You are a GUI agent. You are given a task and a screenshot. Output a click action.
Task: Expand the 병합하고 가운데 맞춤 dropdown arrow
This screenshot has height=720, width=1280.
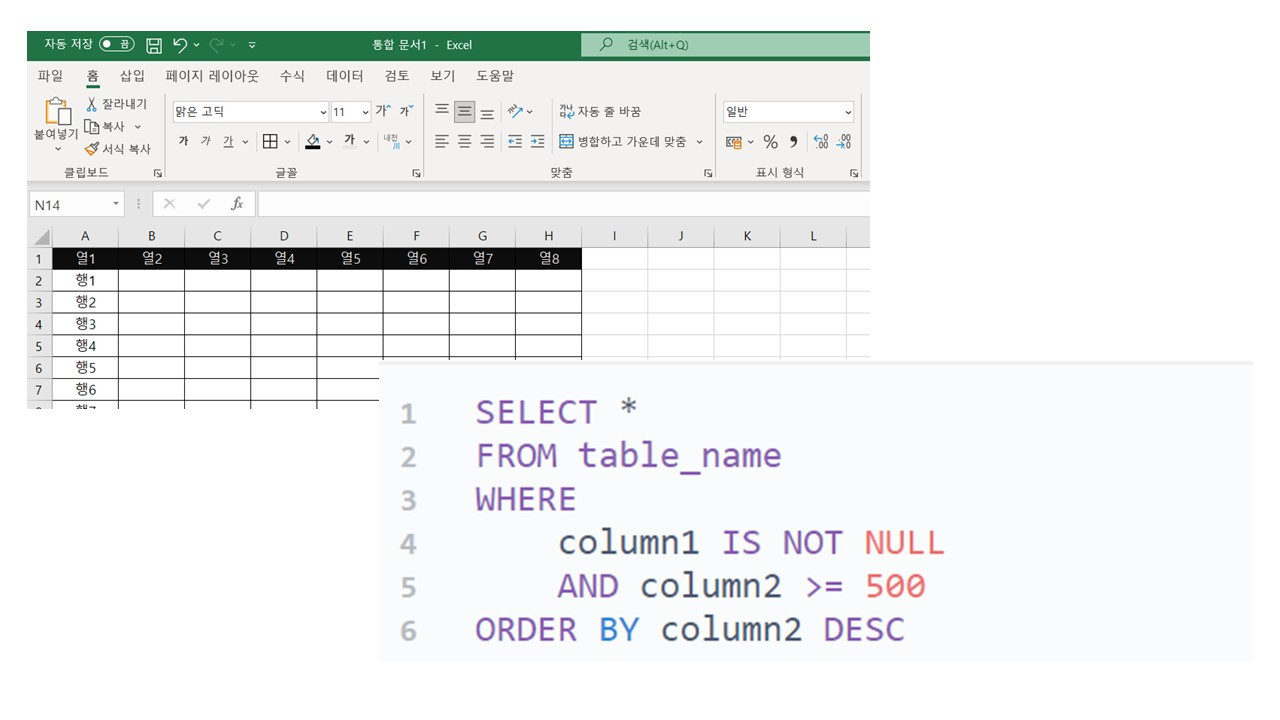point(699,142)
